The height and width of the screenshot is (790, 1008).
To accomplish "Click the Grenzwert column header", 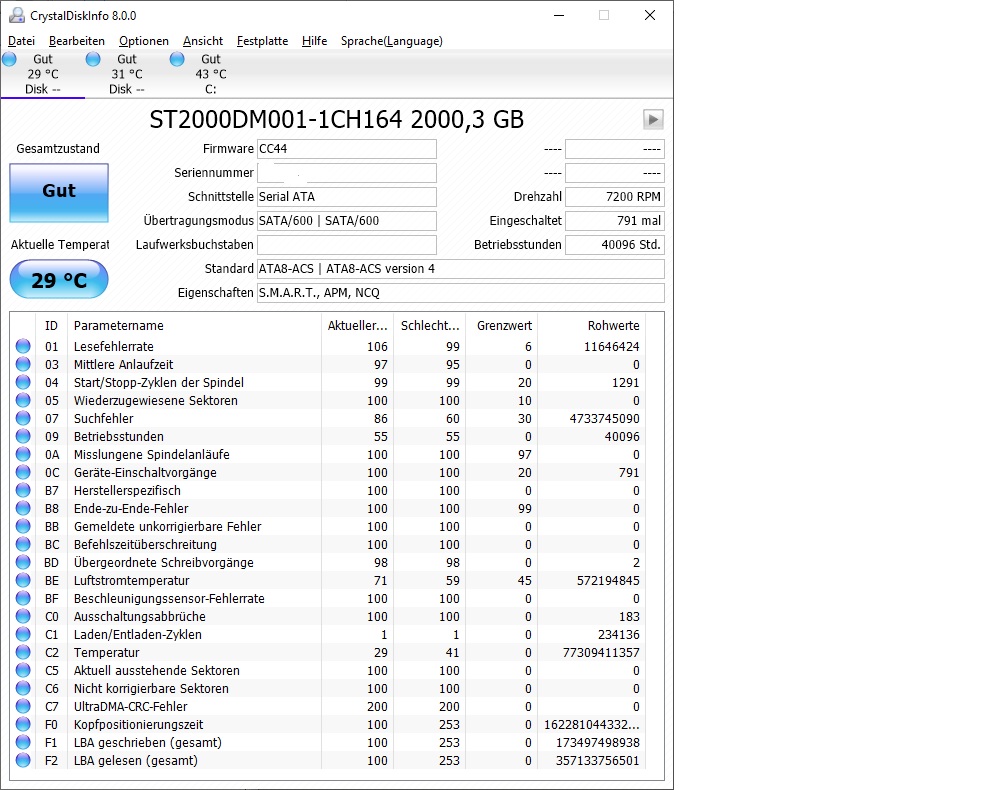I will [x=504, y=326].
